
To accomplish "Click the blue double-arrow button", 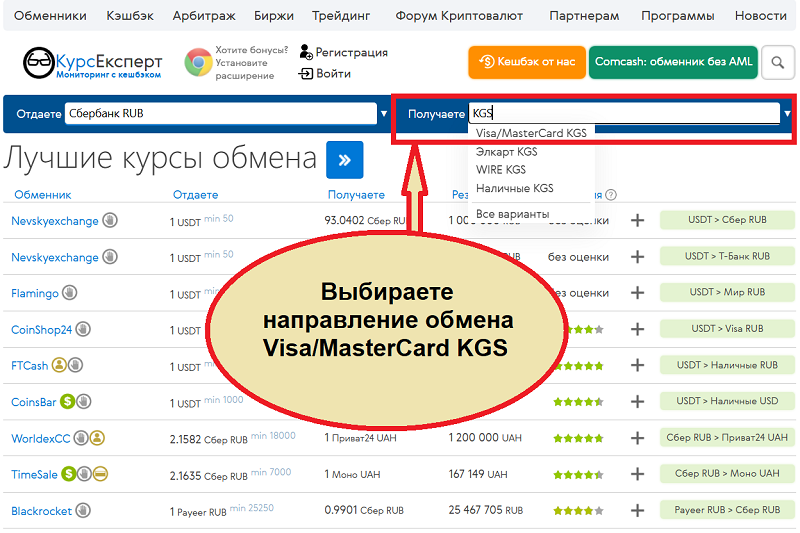I will 344,160.
